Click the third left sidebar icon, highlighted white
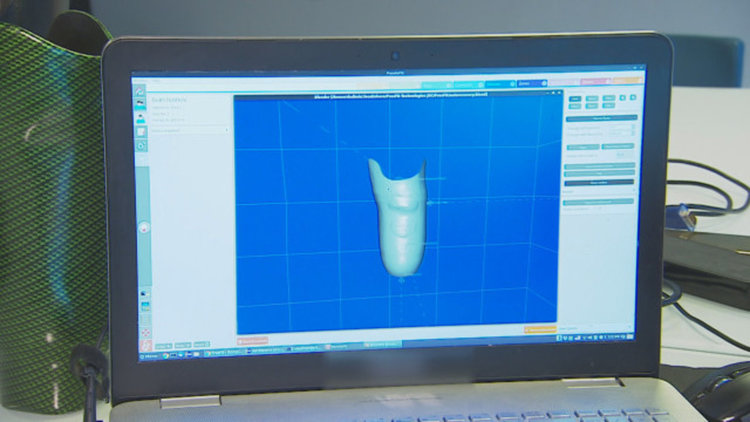 [140, 118]
